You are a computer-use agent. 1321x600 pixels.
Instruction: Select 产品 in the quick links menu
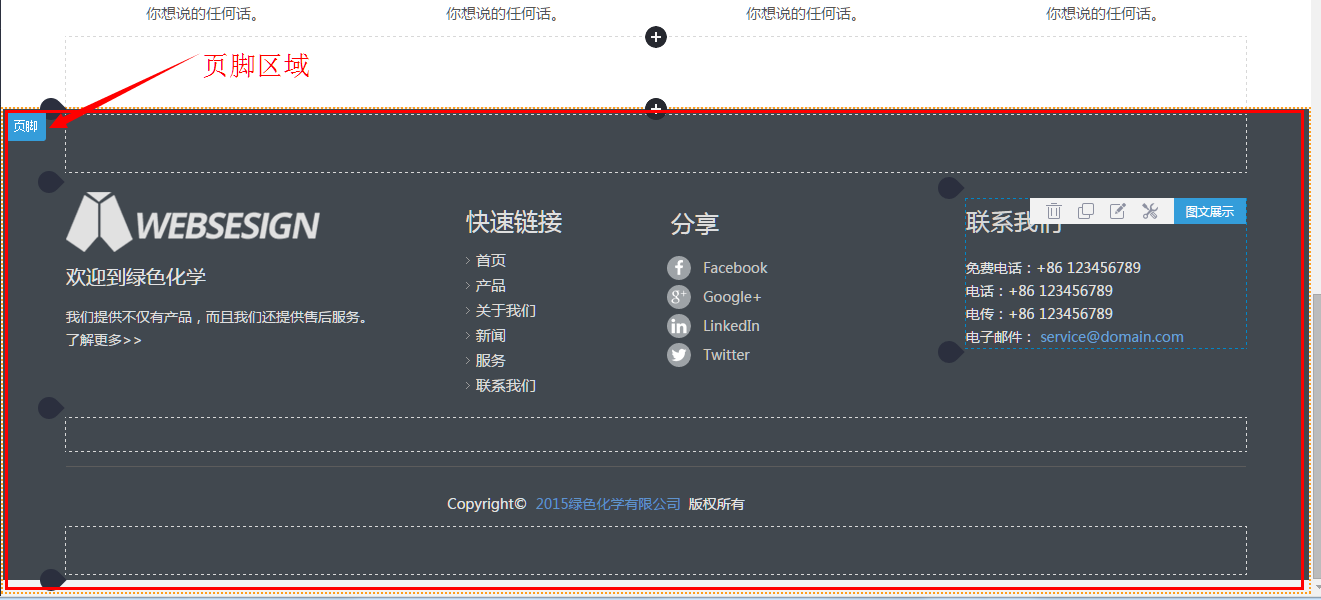coord(491,284)
